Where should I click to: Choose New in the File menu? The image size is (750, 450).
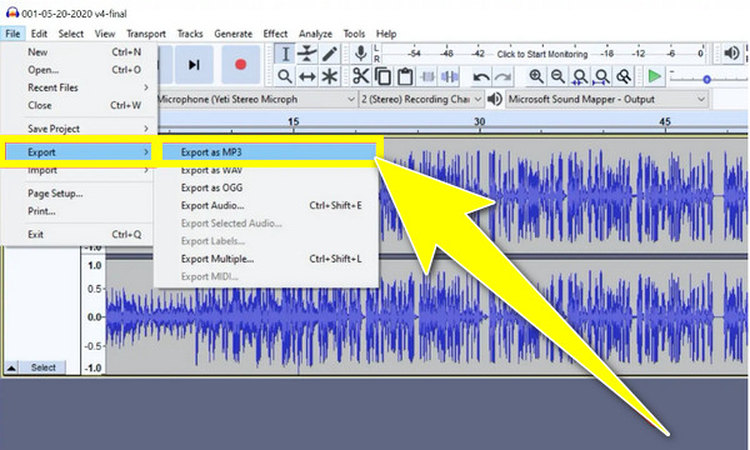coord(79,52)
